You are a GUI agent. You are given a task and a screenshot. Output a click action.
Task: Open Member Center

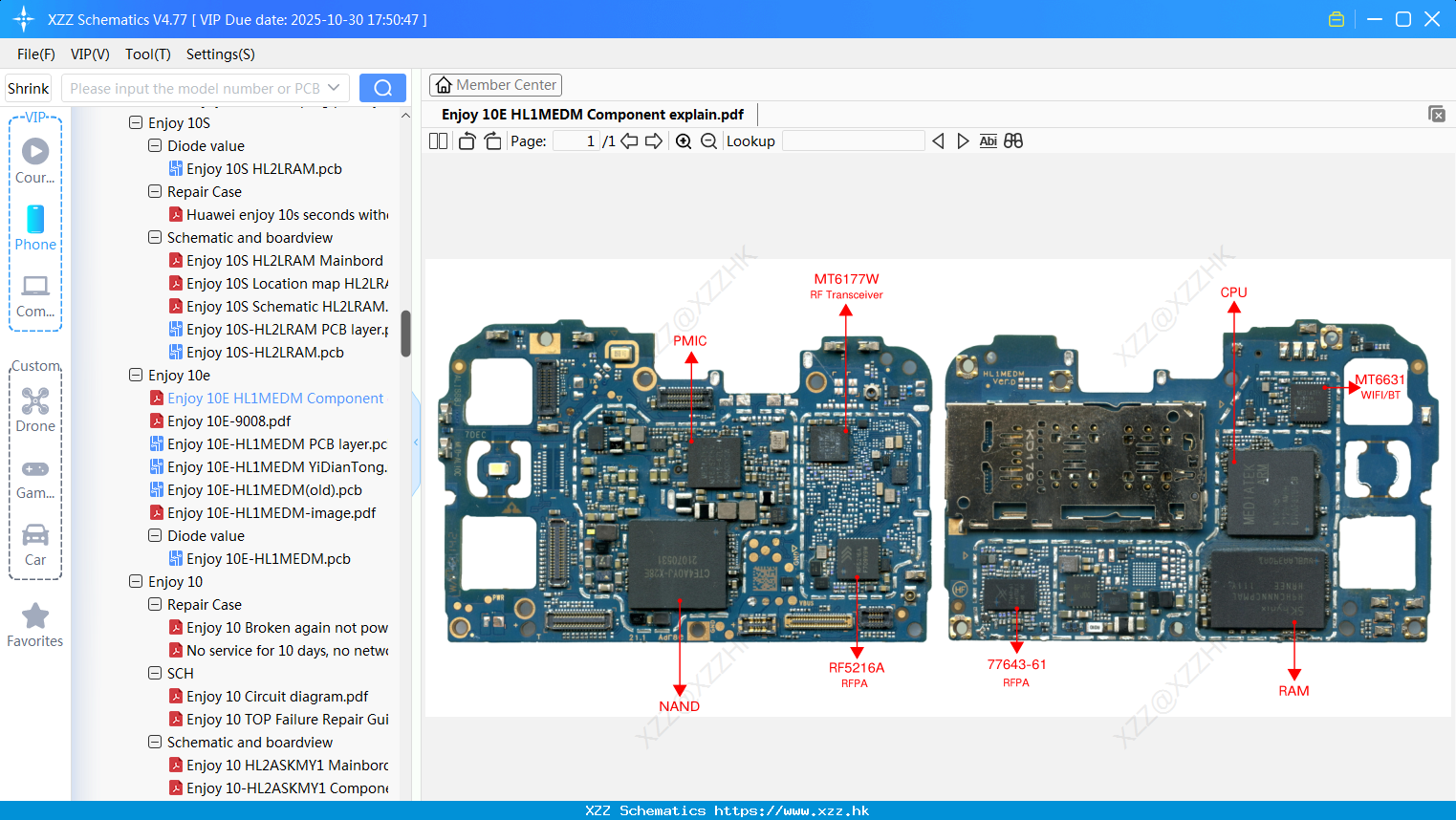[495, 85]
